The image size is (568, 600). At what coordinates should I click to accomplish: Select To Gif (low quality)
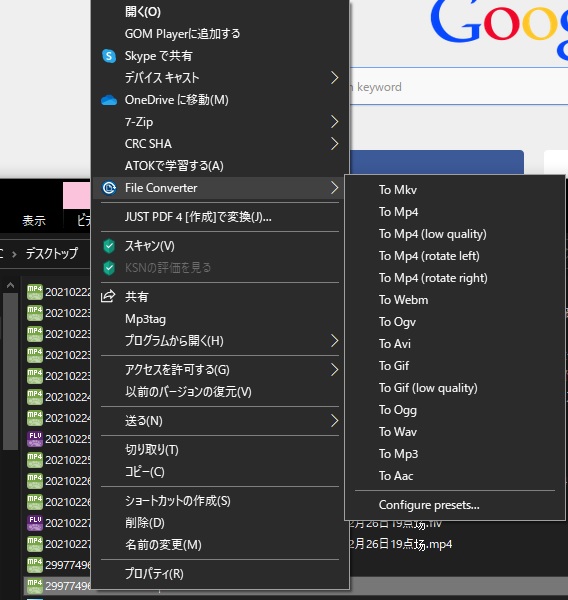tap(455, 388)
